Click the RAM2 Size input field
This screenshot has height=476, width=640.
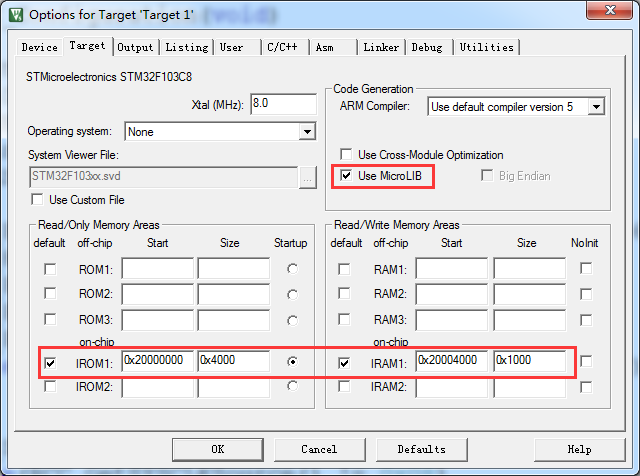click(530, 294)
